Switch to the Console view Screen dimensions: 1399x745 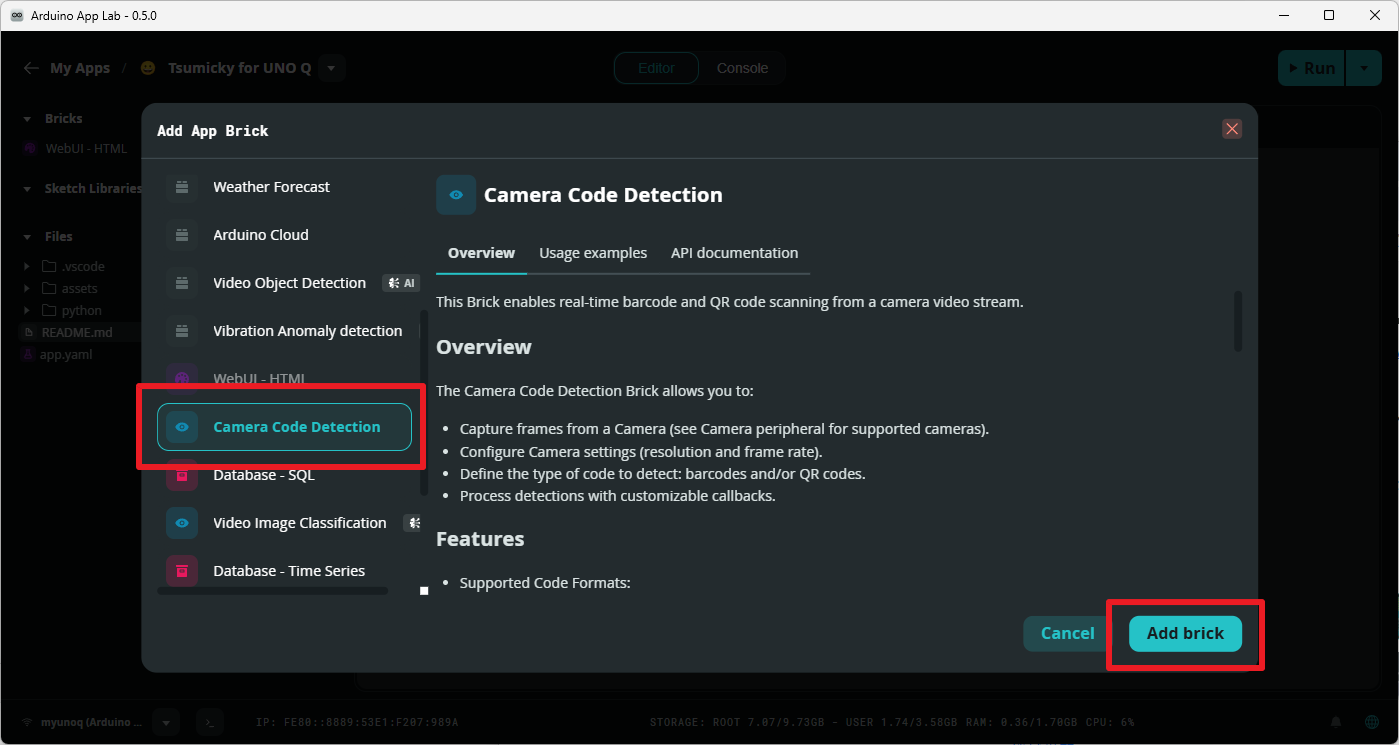pyautogui.click(x=742, y=68)
